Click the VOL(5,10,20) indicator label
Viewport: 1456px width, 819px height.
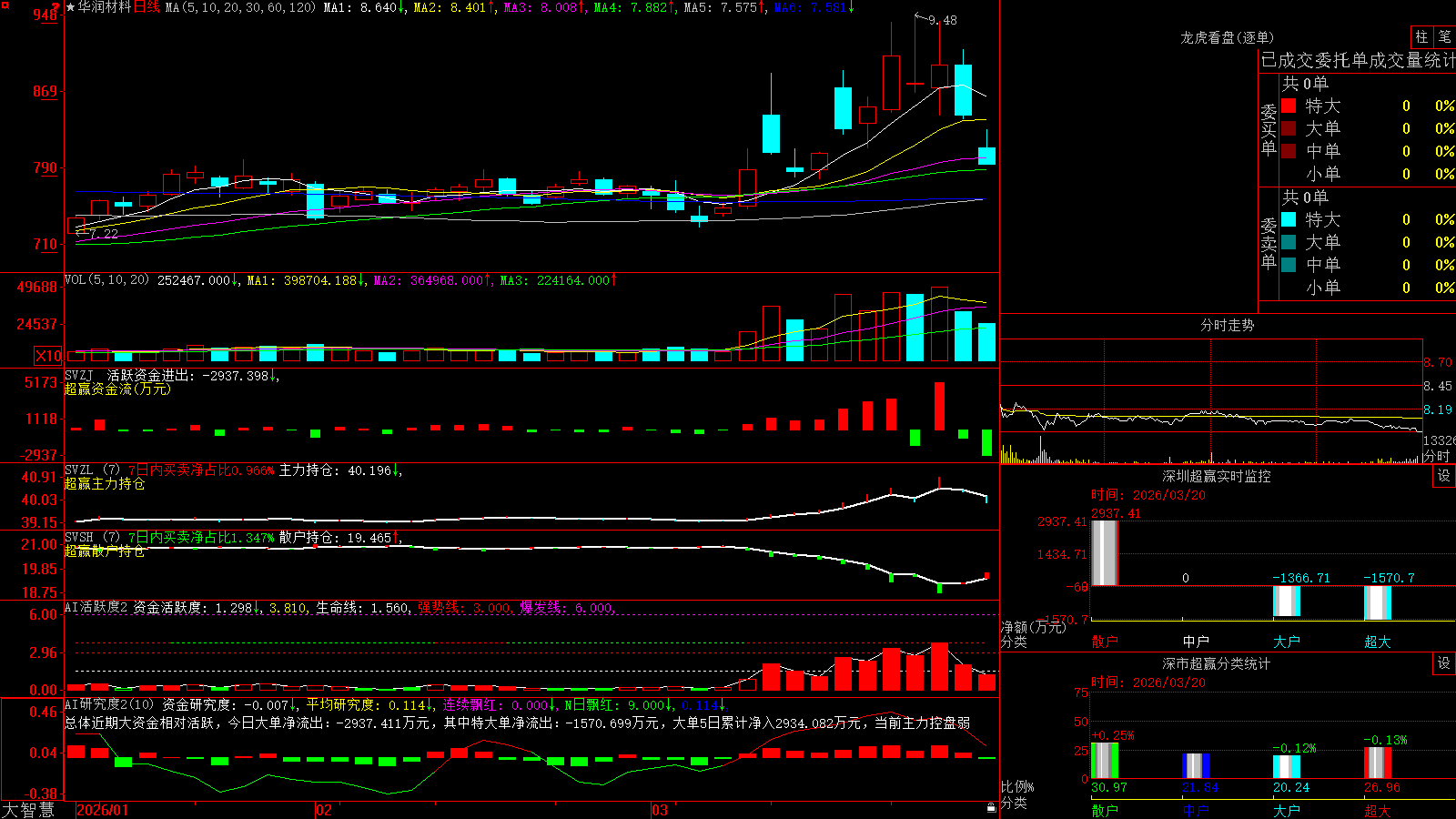tap(106, 280)
